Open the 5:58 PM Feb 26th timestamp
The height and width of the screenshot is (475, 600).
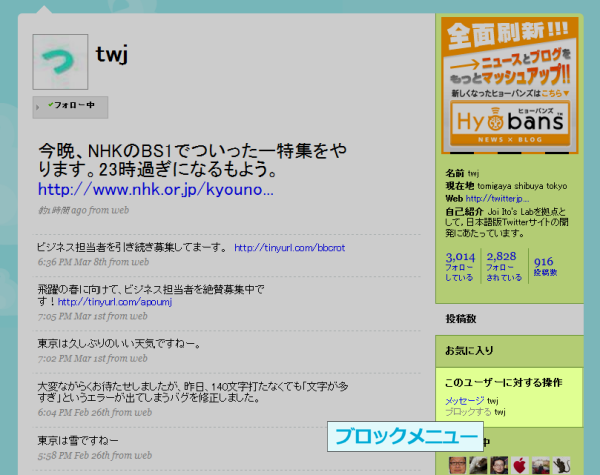pos(95,455)
